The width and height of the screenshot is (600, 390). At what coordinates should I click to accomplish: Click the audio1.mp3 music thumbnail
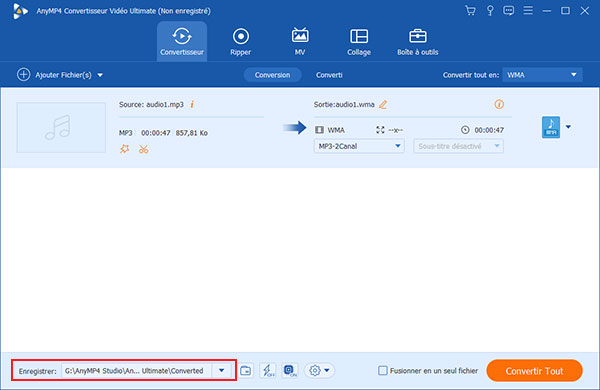[61, 127]
